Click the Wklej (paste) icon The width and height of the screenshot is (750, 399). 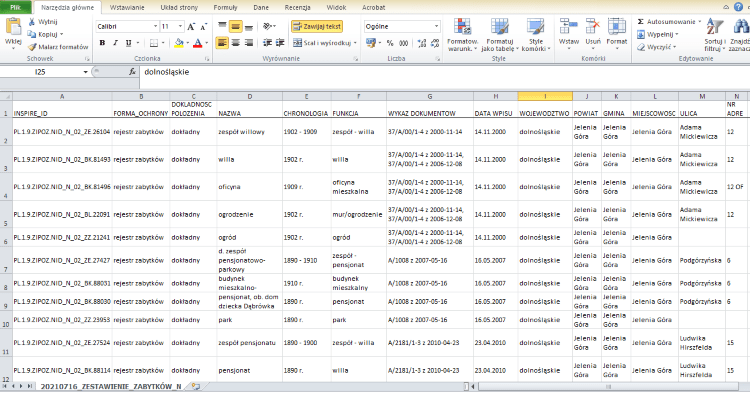click(13, 27)
